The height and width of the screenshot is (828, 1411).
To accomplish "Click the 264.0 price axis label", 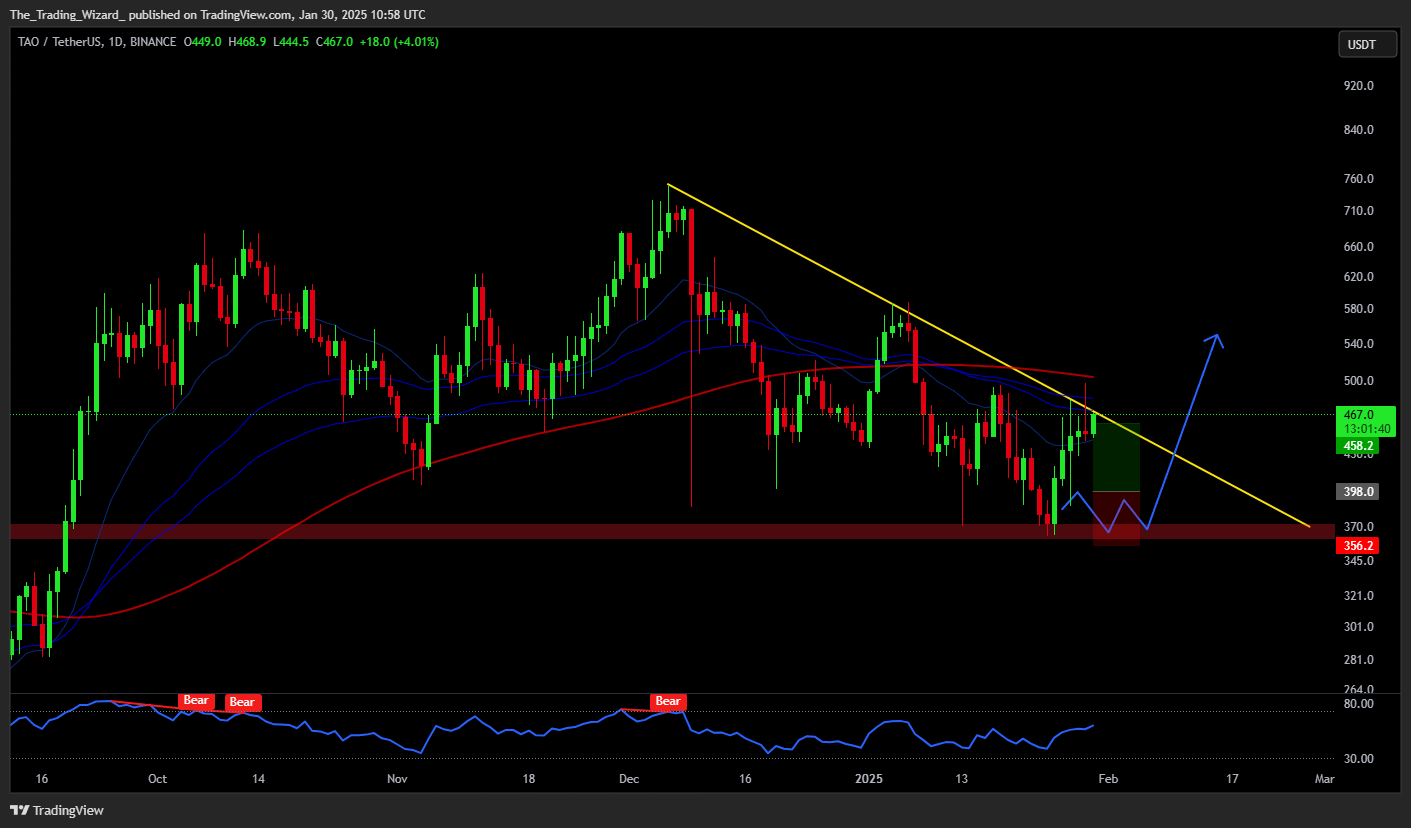I will pos(1358,689).
